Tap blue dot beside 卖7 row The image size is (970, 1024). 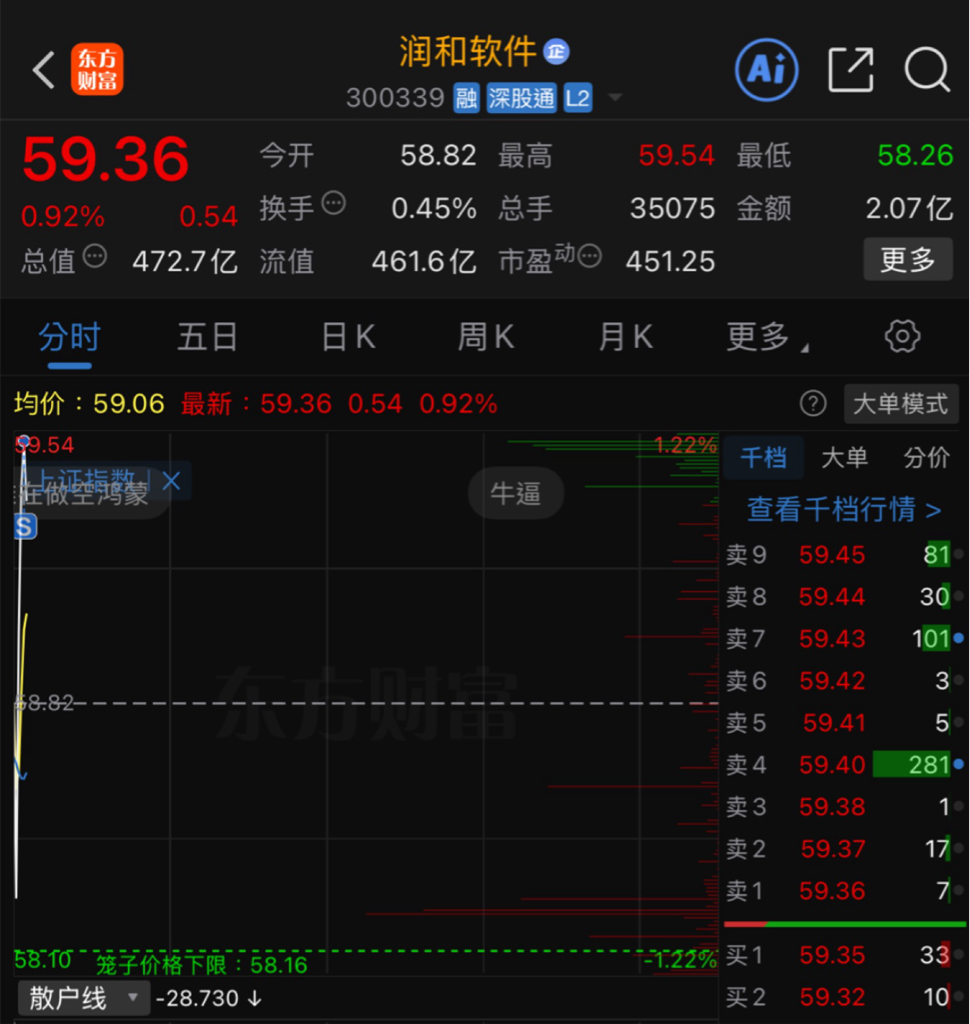click(958, 638)
